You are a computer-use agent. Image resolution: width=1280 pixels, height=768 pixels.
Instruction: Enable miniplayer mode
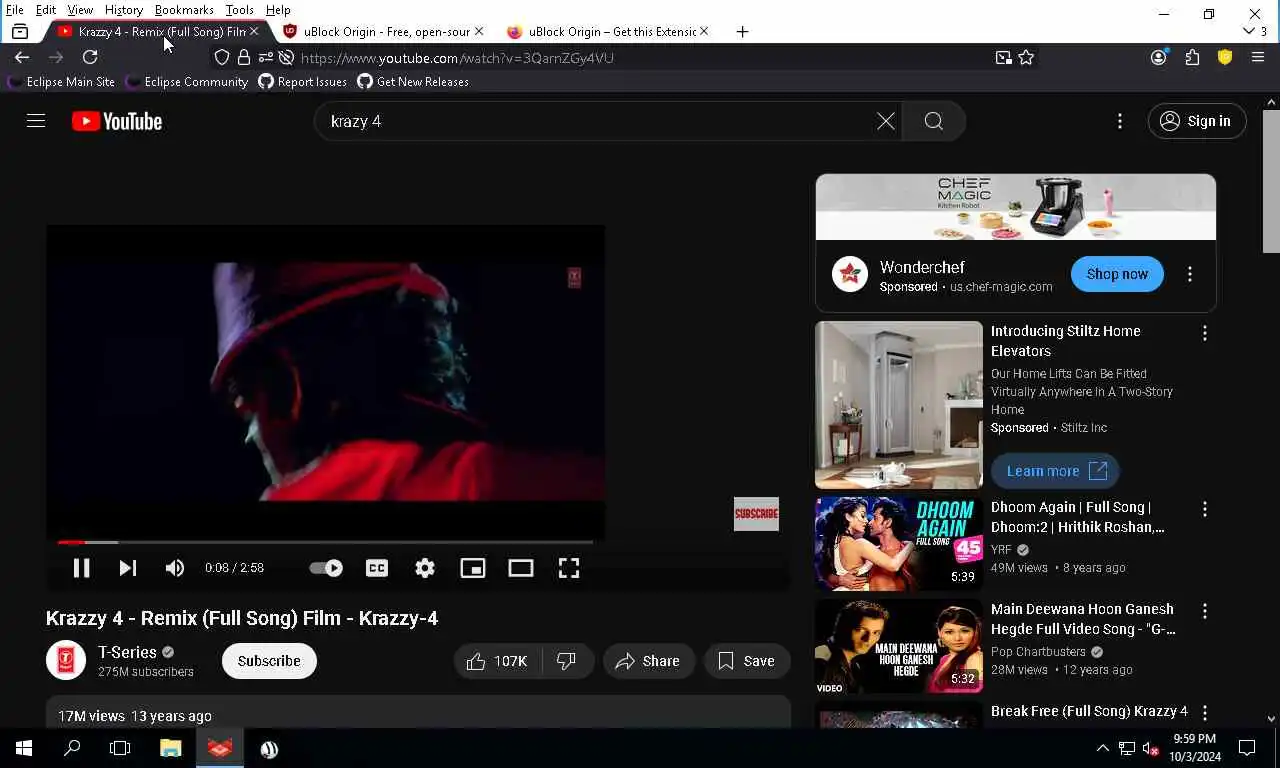[x=472, y=568]
